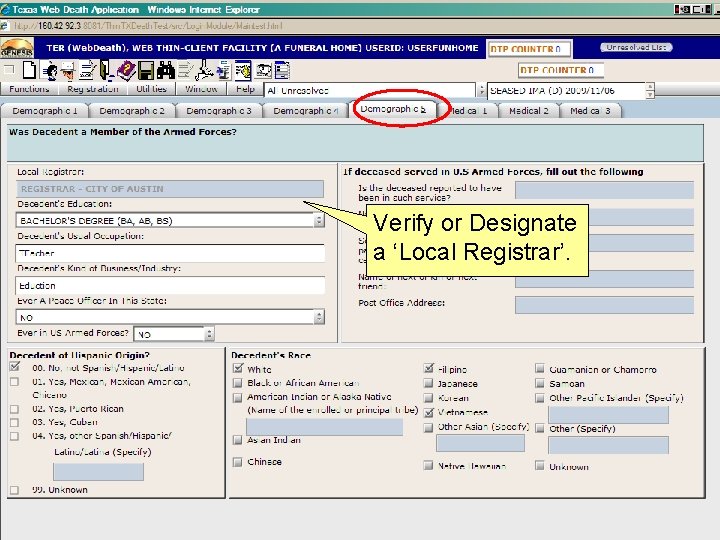Click the window with yellow hand icon
This screenshot has height=540, width=720.
click(243, 70)
